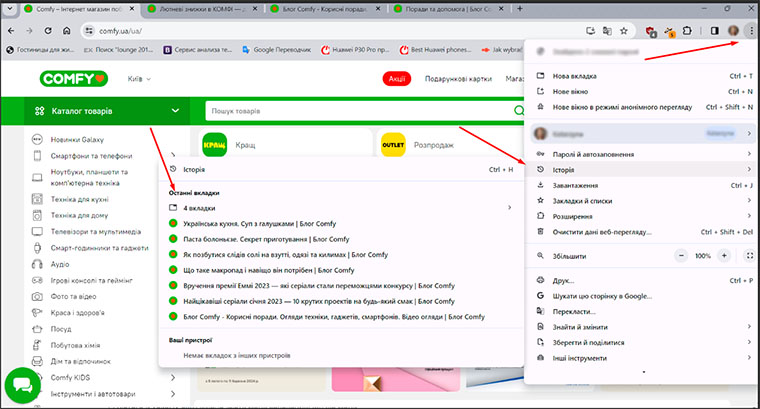The image size is (760, 409).
Task: Click the browser back arrow
Action: [x=11, y=31]
